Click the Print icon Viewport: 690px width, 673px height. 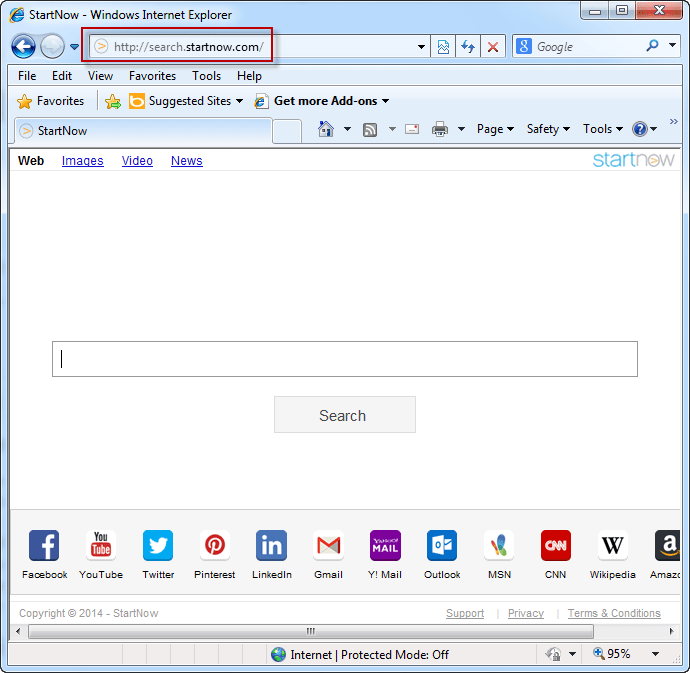pyautogui.click(x=440, y=129)
